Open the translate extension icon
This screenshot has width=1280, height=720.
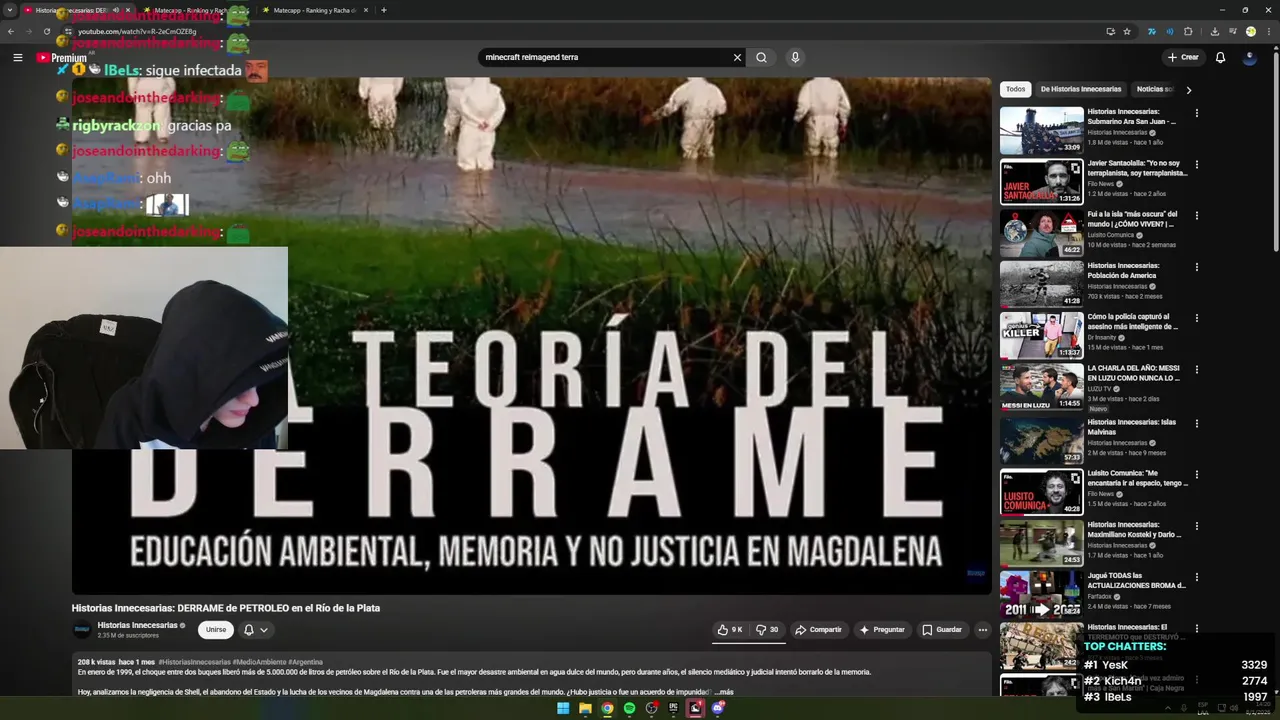(x=1152, y=31)
